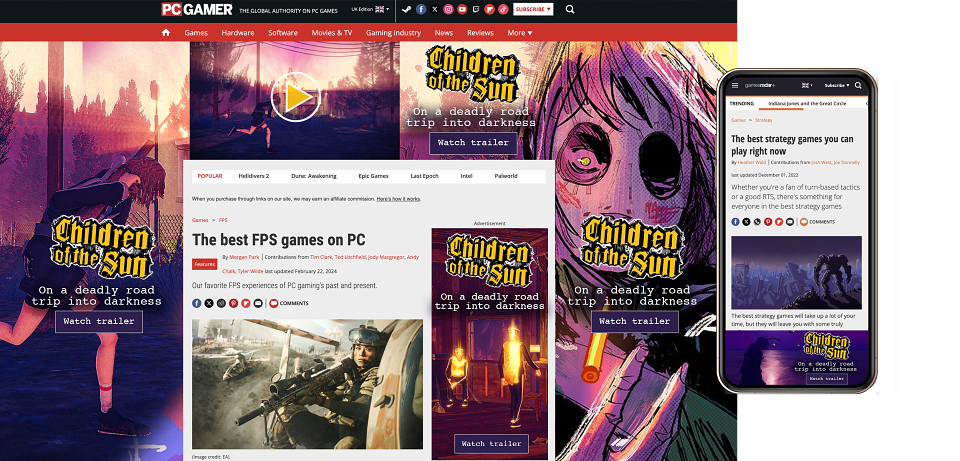
Task: Share strategy article by email on phone
Action: pyautogui.click(x=790, y=222)
